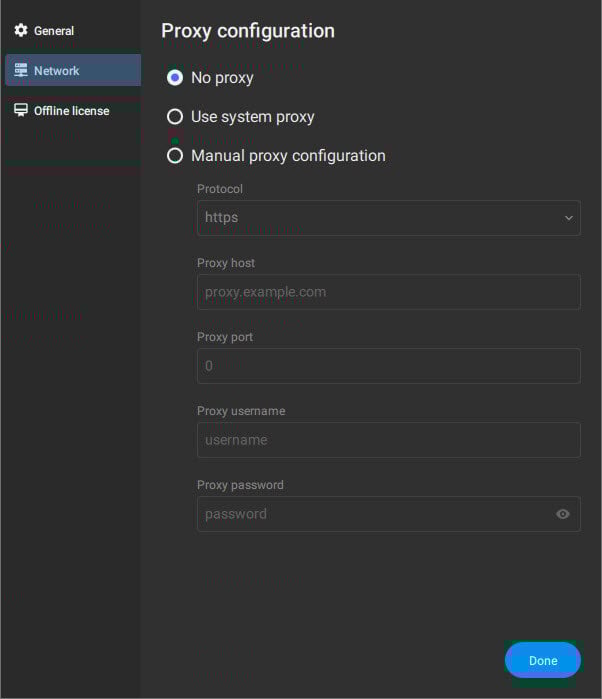Click the monitor icon beside Offline license
This screenshot has height=699, width=602.
click(x=21, y=110)
